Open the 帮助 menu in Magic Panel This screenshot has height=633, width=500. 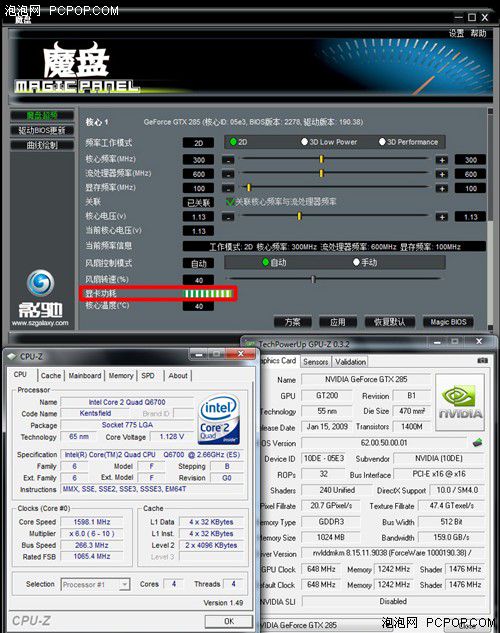478,33
